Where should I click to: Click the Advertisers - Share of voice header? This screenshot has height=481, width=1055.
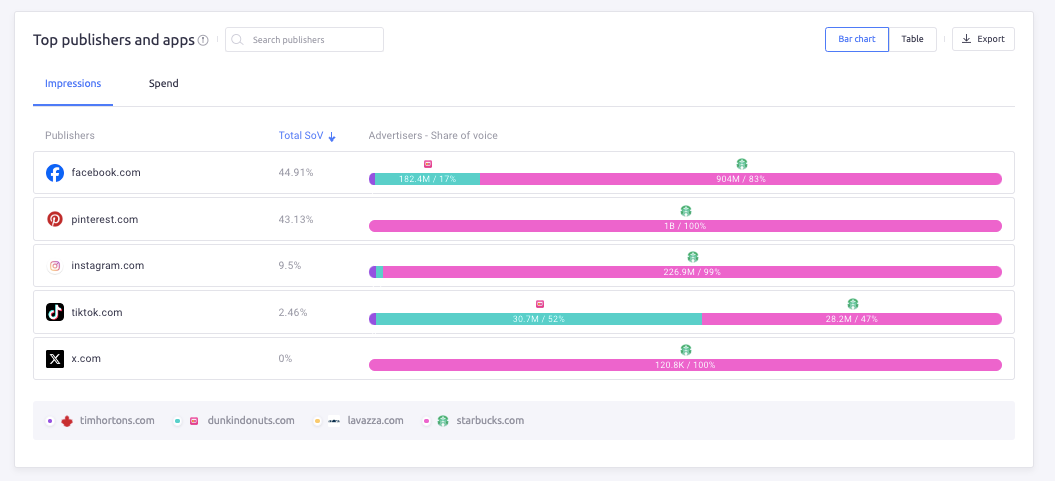[433, 136]
